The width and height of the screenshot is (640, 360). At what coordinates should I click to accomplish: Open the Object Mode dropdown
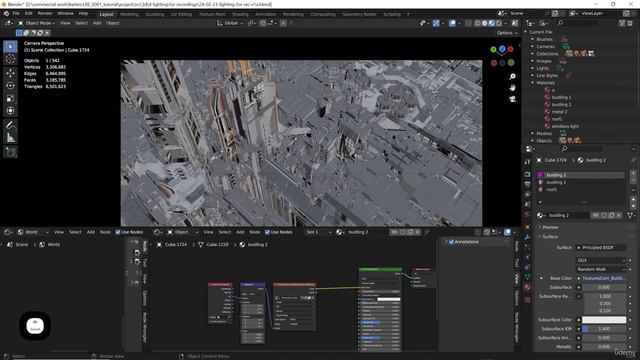coord(36,23)
